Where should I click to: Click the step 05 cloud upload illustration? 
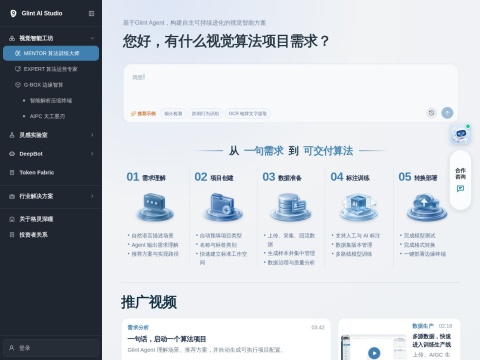pyautogui.click(x=427, y=207)
